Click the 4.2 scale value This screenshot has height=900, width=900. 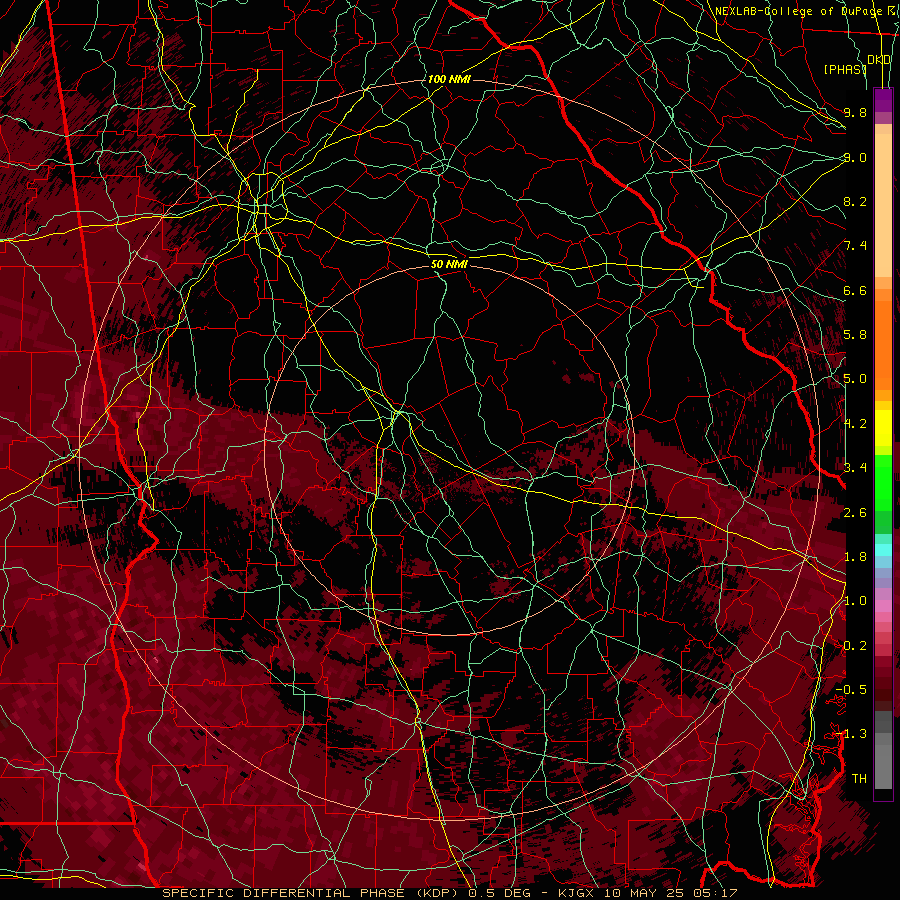855,424
